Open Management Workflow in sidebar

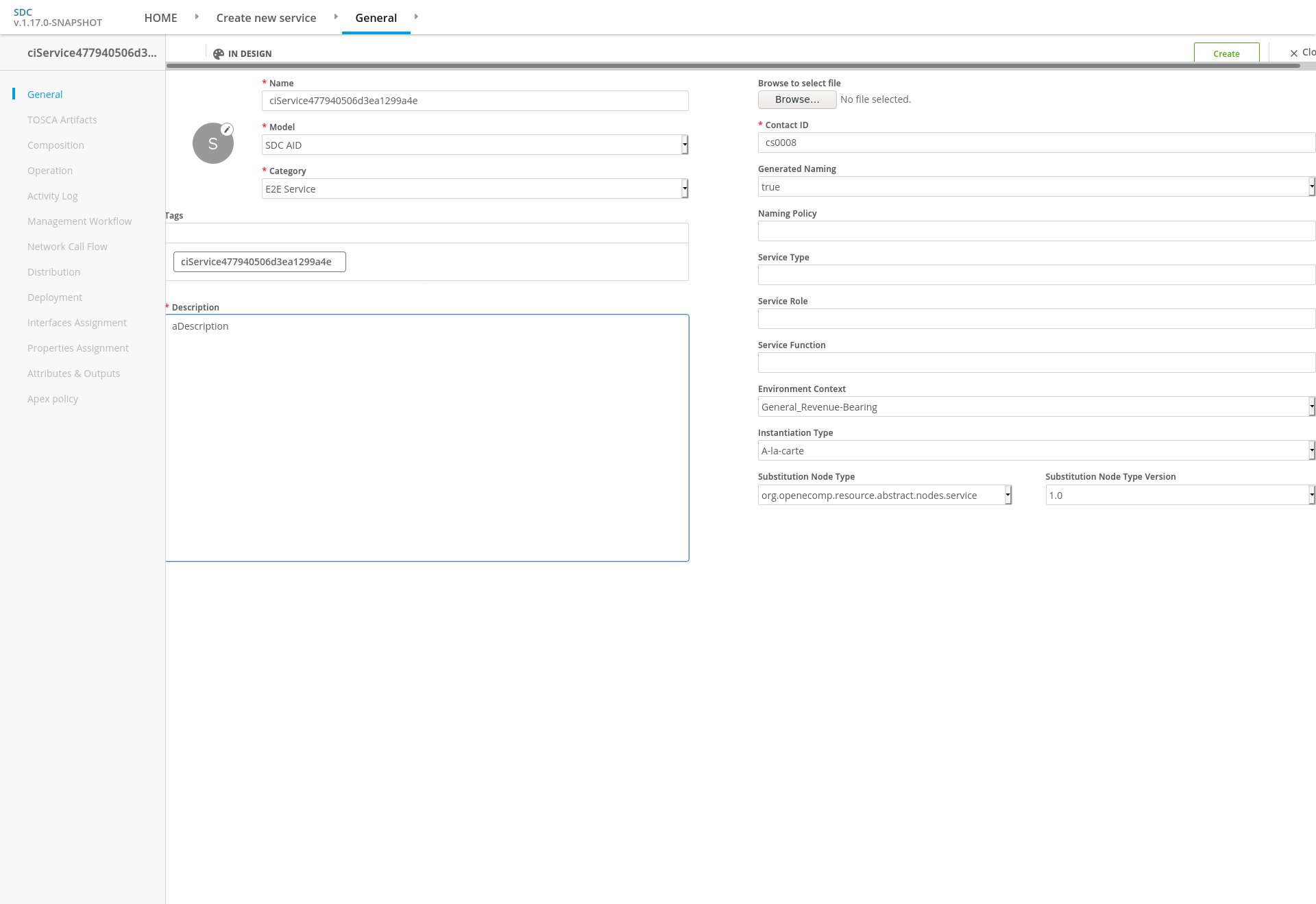coord(80,221)
